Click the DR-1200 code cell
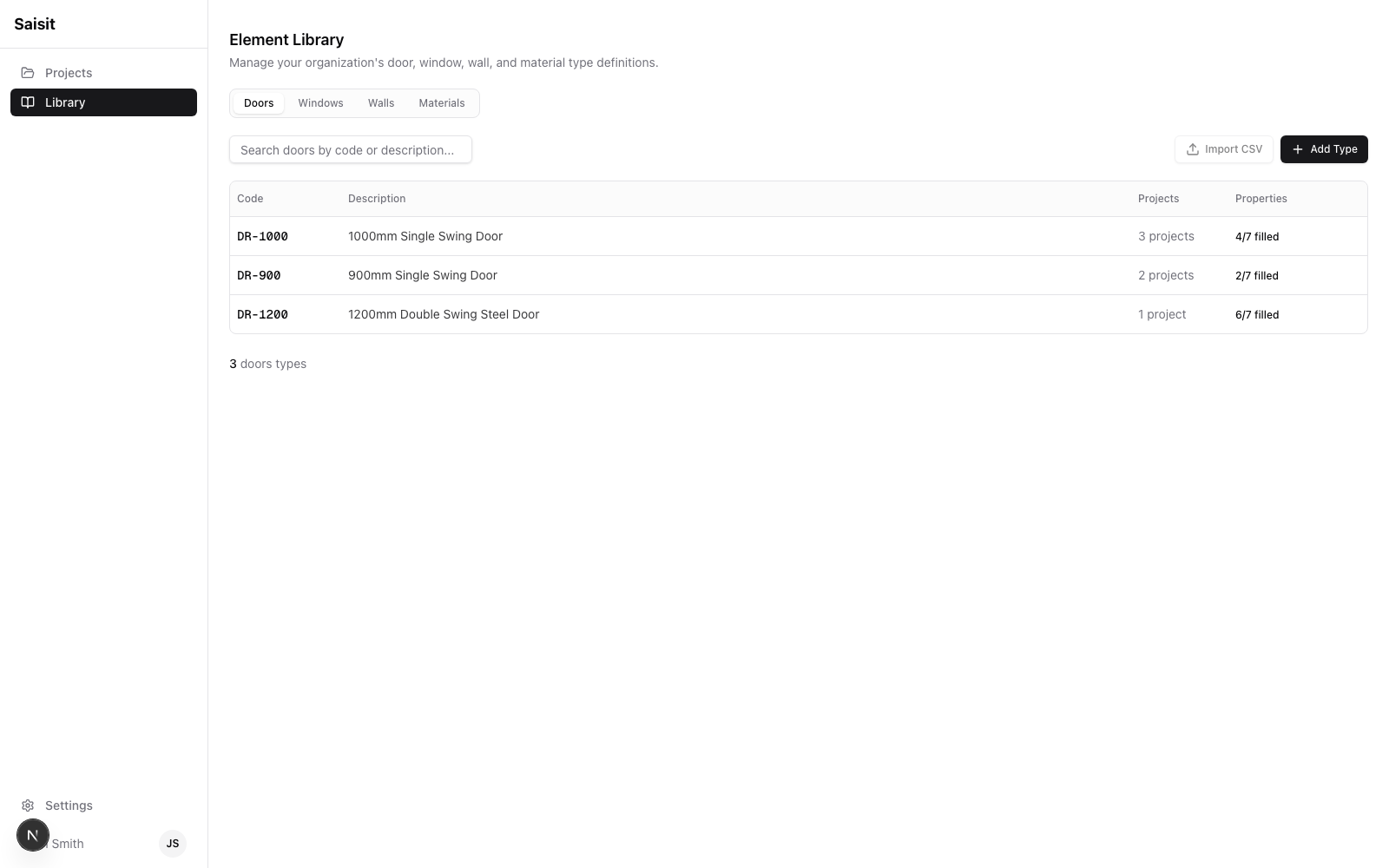Screen dimensions: 1389x868 coord(262,314)
